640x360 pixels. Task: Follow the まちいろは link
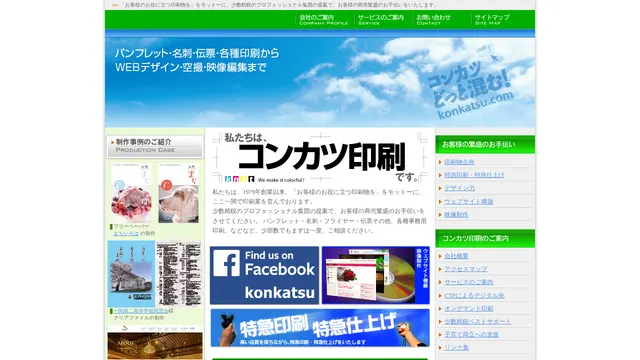(126, 233)
